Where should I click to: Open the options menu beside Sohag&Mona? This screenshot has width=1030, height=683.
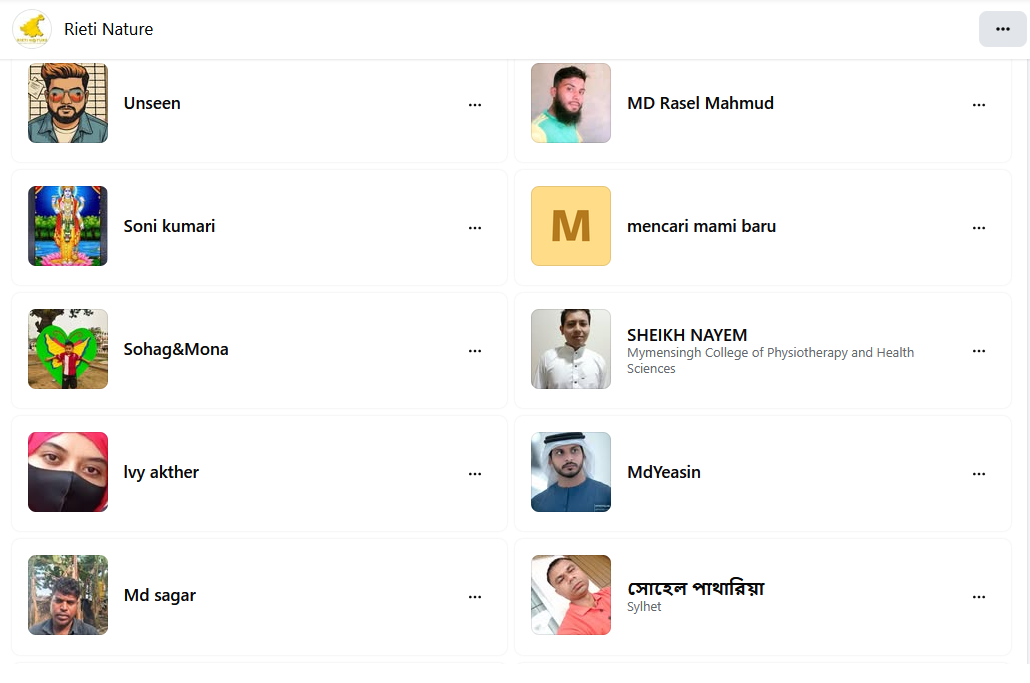[x=475, y=350]
